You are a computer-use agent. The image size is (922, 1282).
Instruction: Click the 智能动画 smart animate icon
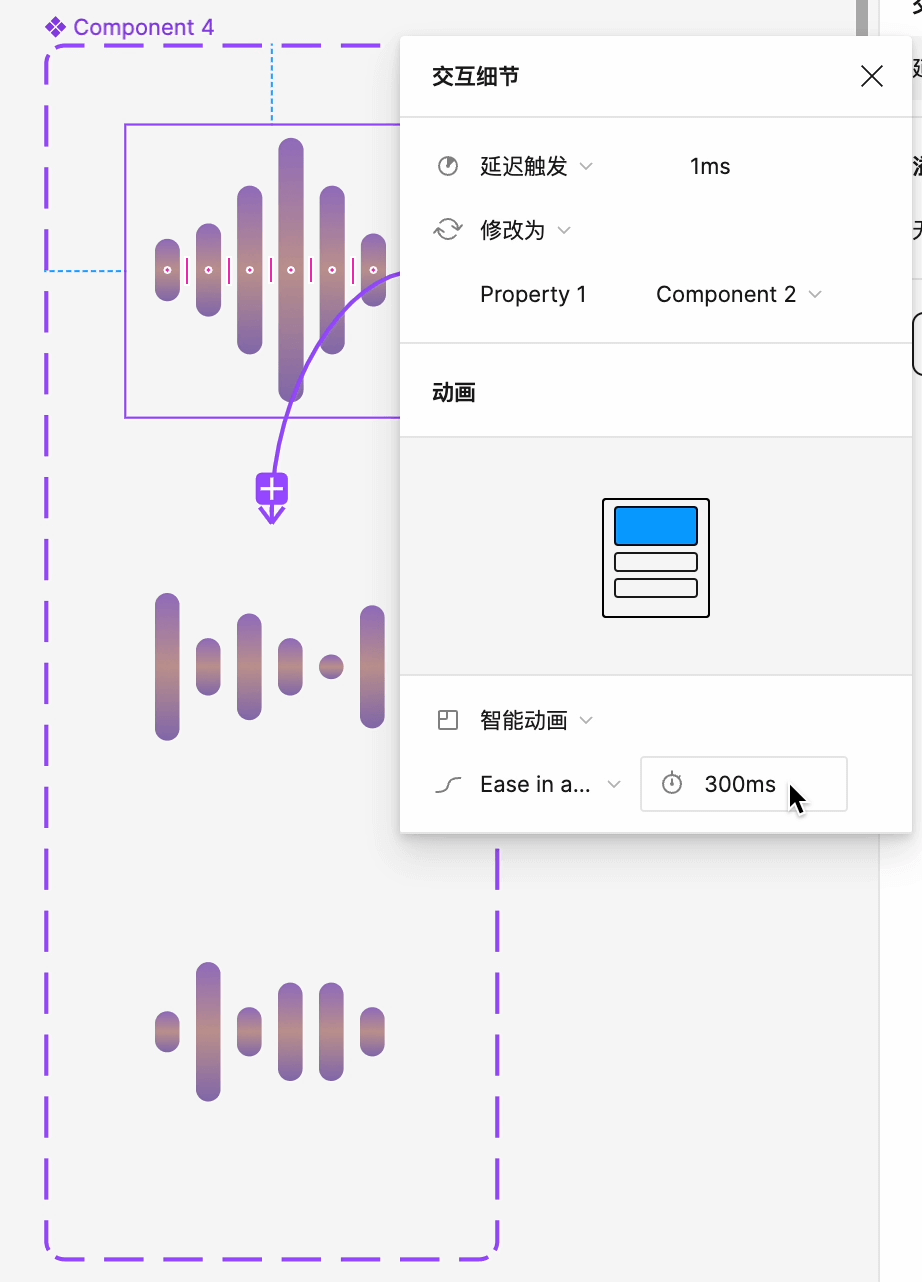click(x=448, y=720)
